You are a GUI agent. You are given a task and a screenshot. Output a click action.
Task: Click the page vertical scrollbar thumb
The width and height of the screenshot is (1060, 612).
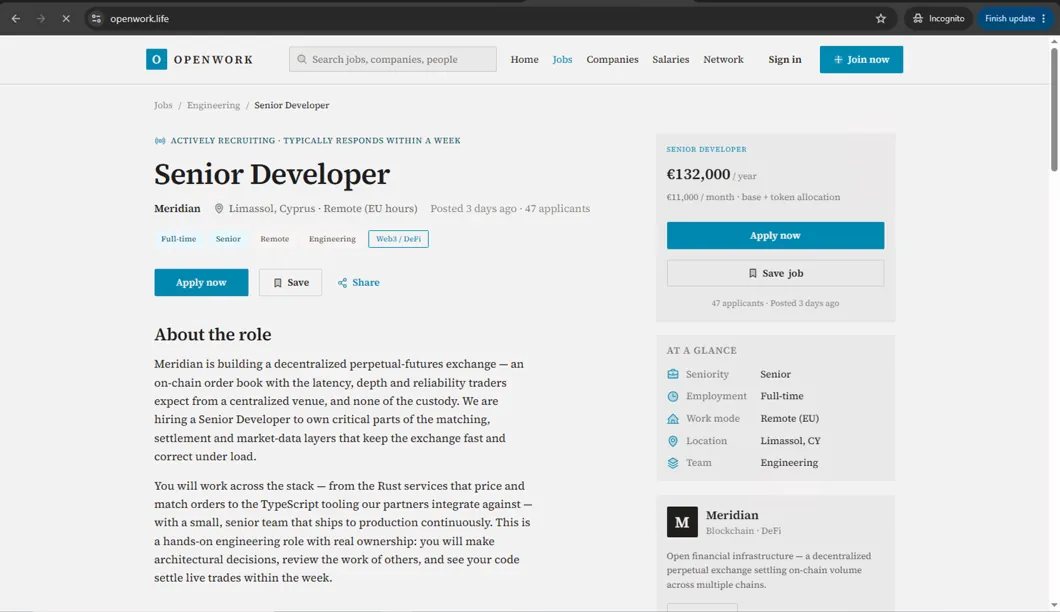point(1054,110)
